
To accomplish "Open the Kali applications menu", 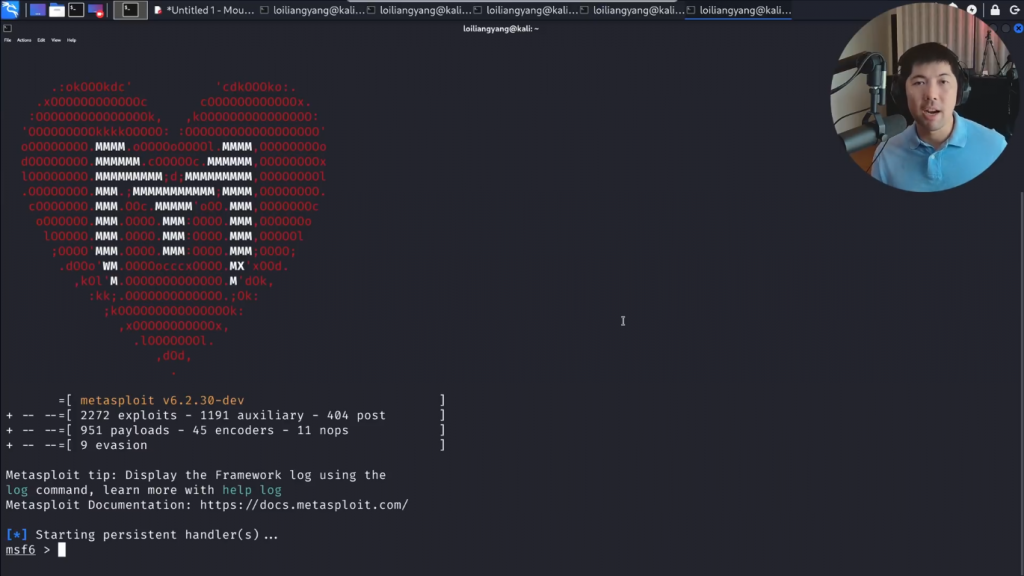I will tap(10, 10).
